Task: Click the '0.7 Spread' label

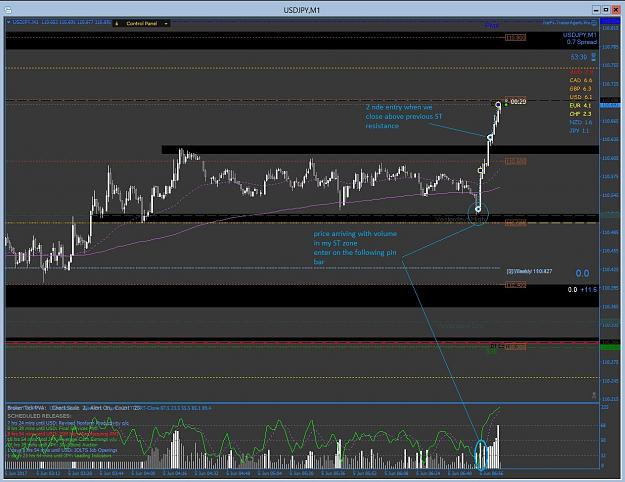Action: [582, 42]
